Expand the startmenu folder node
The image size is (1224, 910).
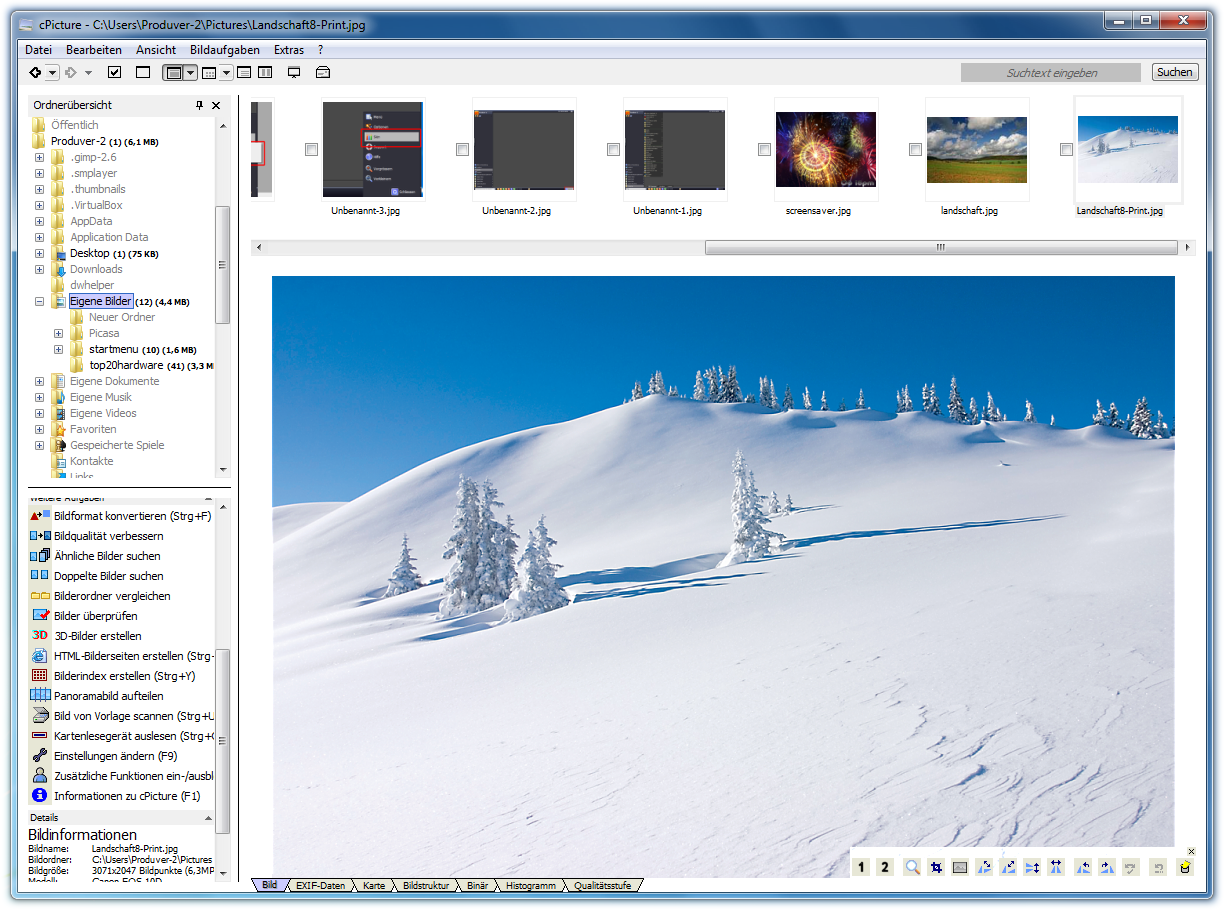click(58, 349)
